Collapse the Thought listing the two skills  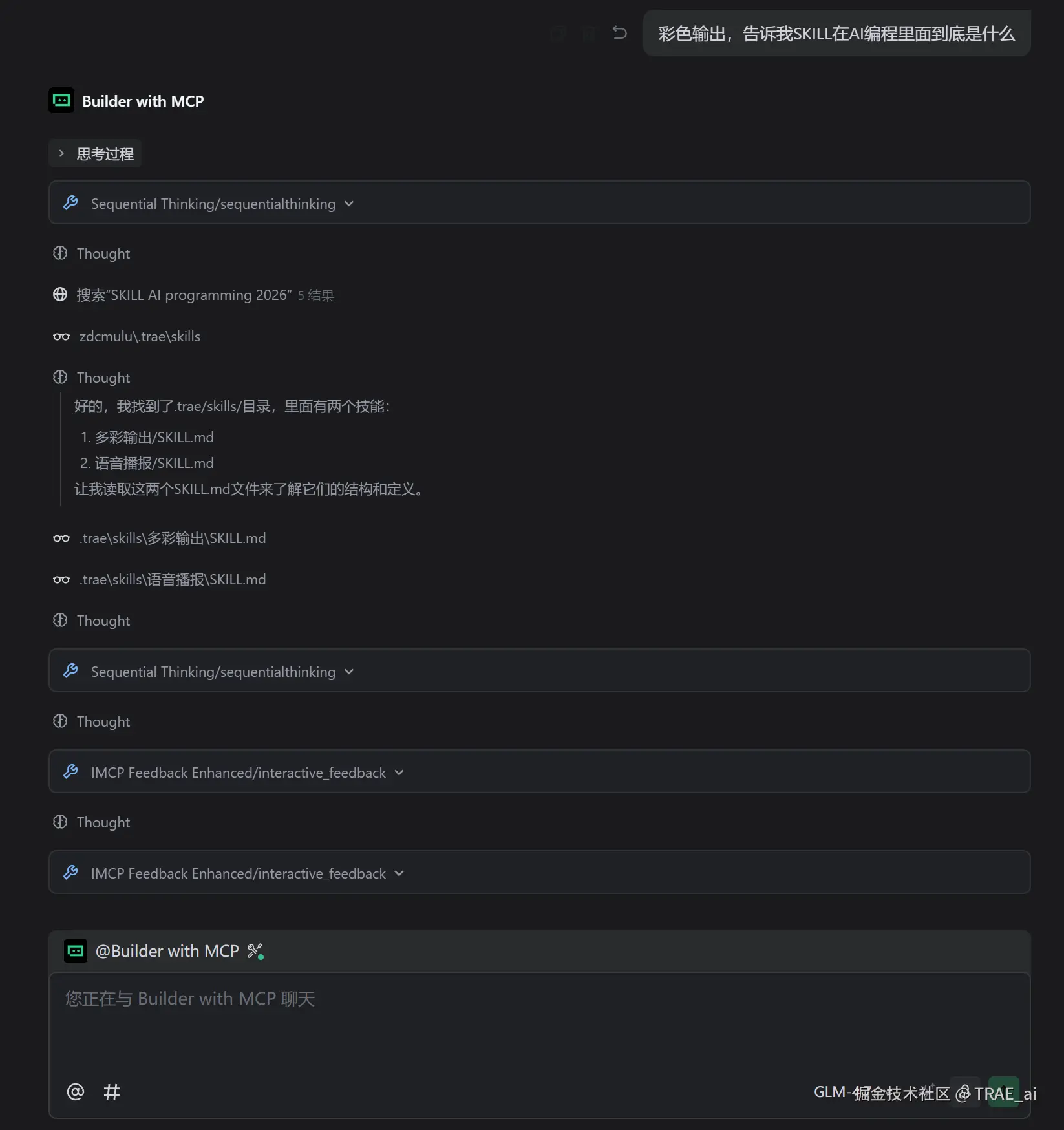pyautogui.click(x=103, y=378)
